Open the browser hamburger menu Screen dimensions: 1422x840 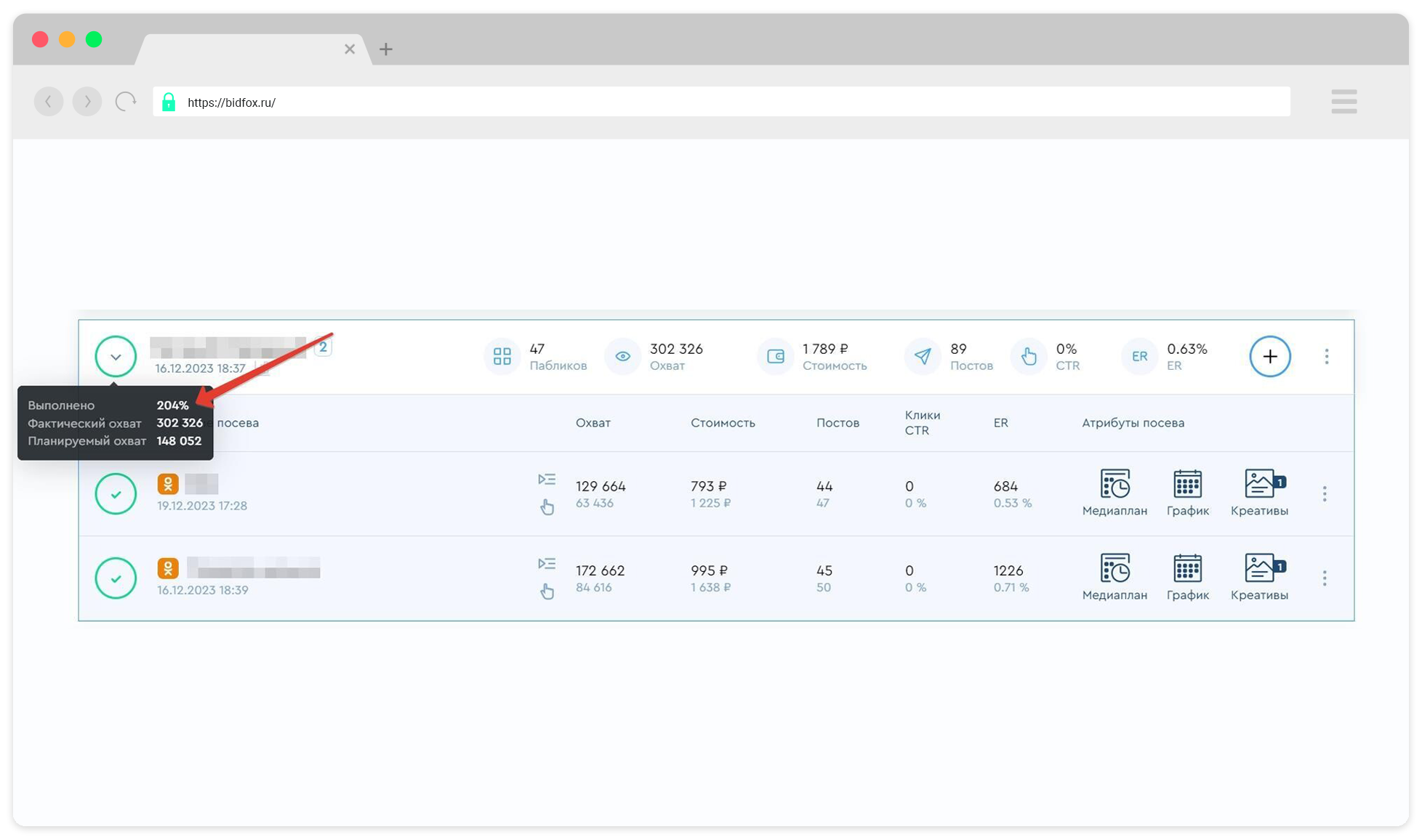tap(1343, 102)
